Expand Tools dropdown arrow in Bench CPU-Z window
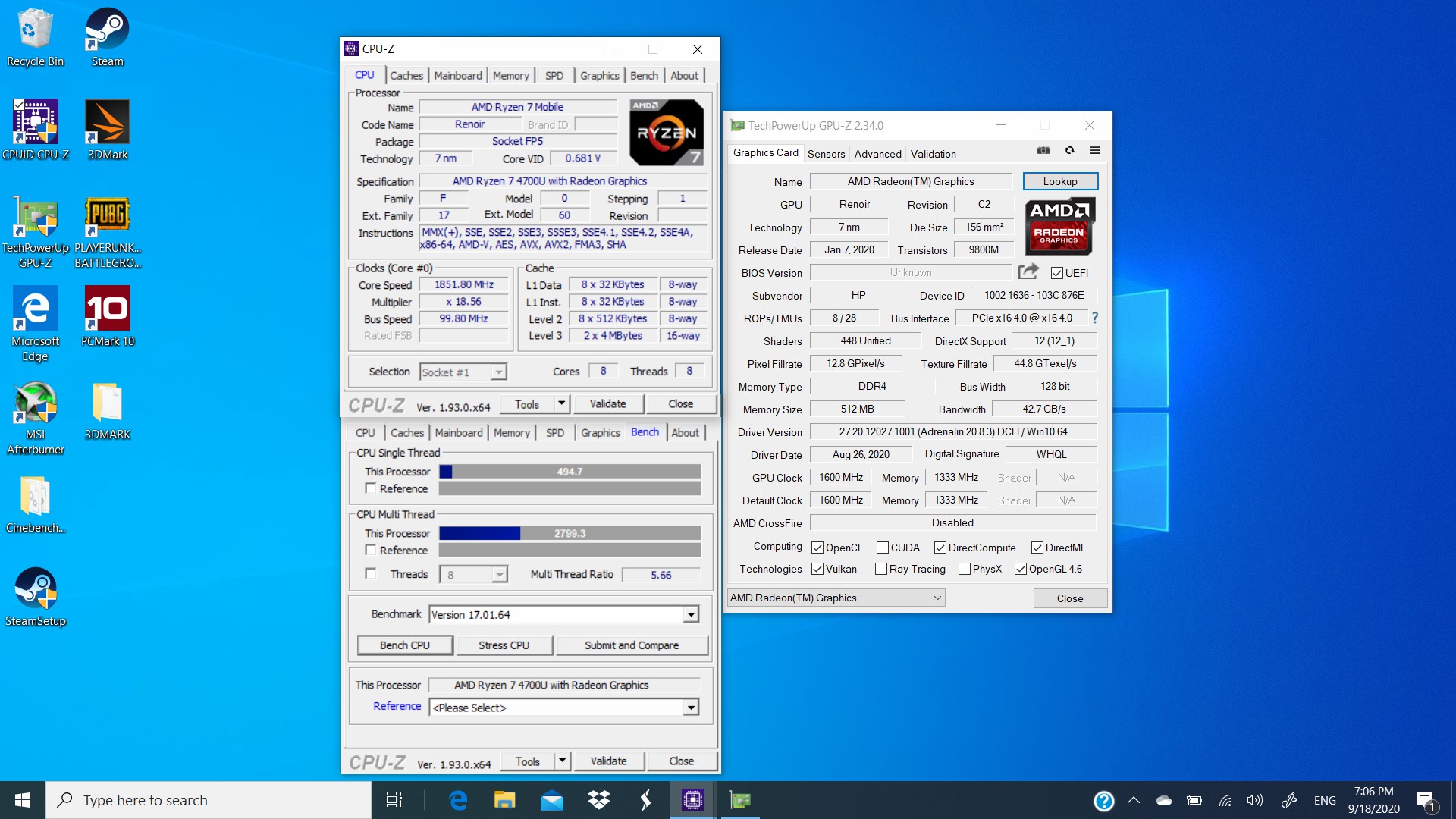The width and height of the screenshot is (1456, 819). pyautogui.click(x=562, y=761)
